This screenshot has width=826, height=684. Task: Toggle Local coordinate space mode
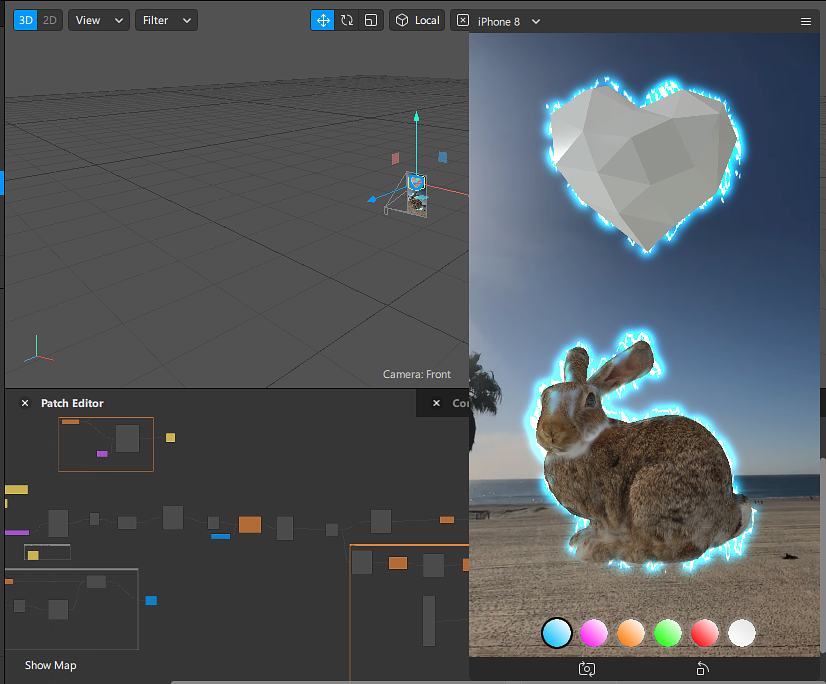(x=417, y=20)
